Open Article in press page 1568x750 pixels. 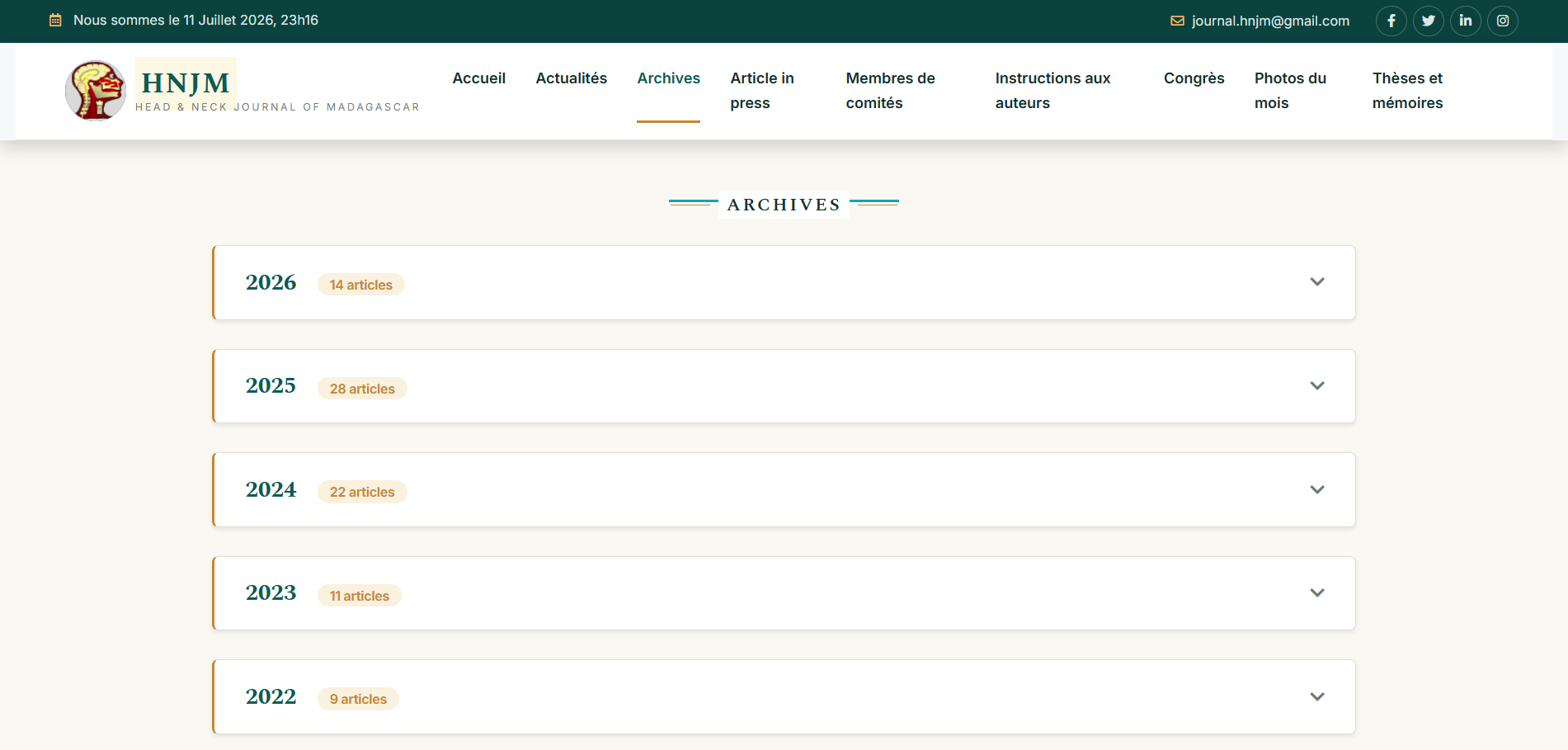(762, 91)
